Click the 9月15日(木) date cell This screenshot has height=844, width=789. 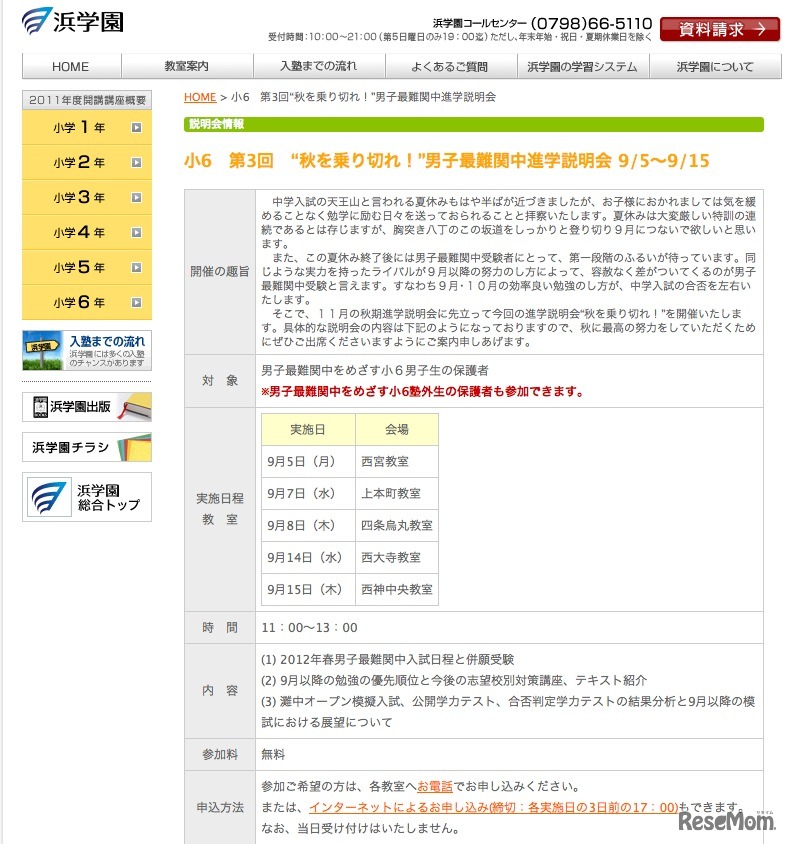pyautogui.click(x=308, y=589)
